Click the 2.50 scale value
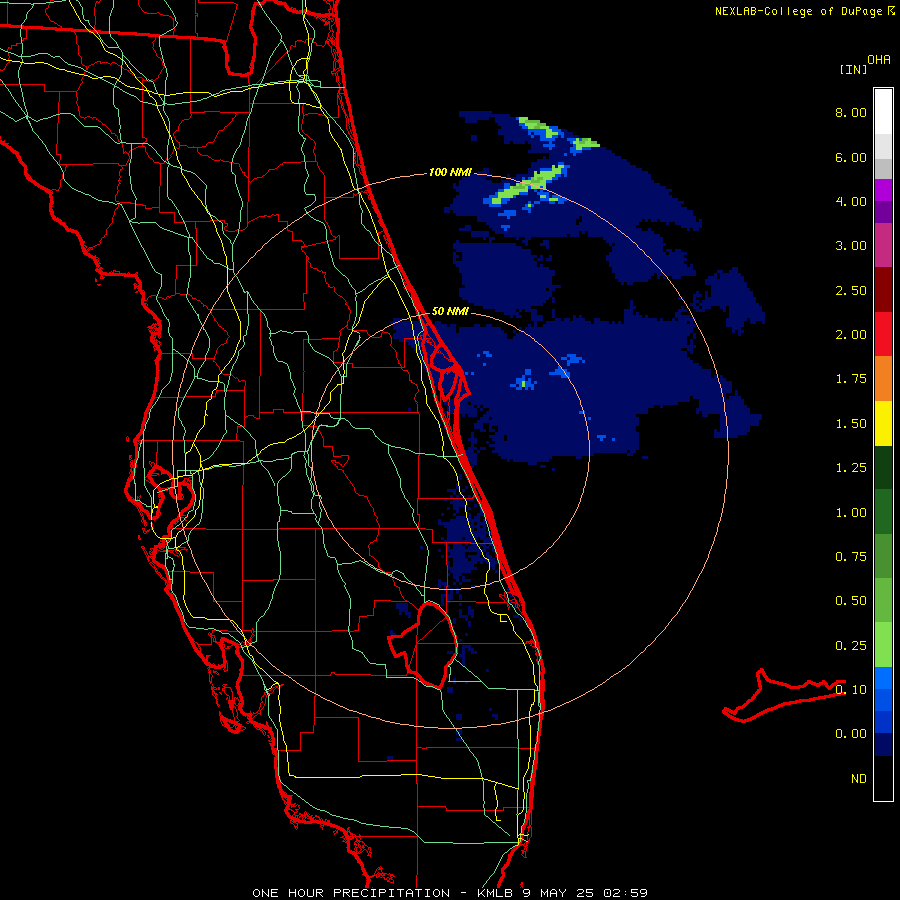Image resolution: width=900 pixels, height=900 pixels. 851,290
